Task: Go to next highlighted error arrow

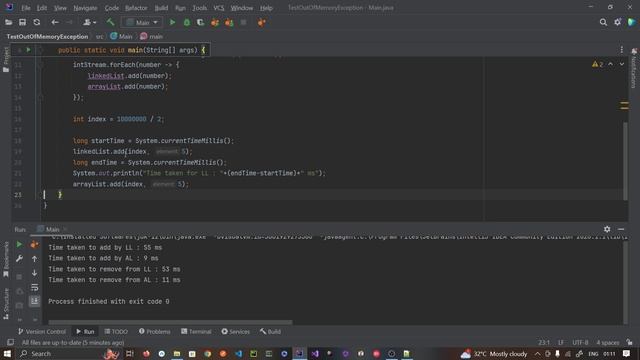Action: [x=622, y=64]
